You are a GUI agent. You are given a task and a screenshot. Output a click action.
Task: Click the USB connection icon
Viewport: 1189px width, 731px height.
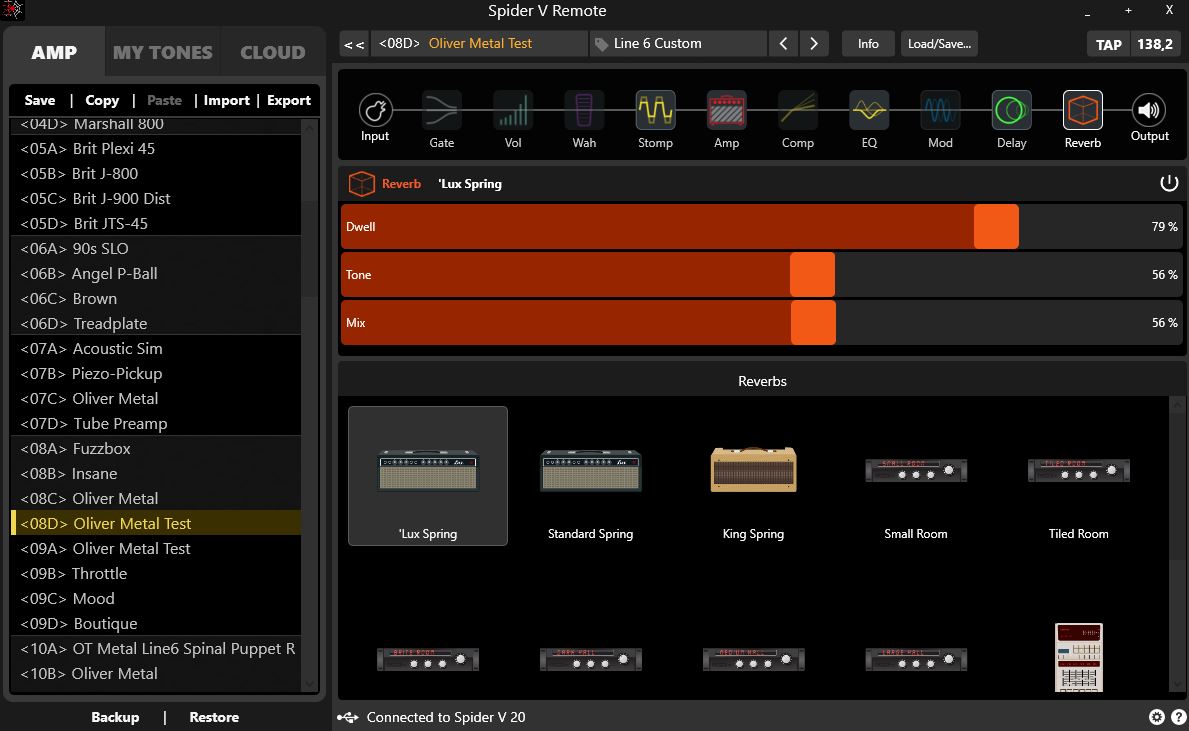tap(347, 717)
